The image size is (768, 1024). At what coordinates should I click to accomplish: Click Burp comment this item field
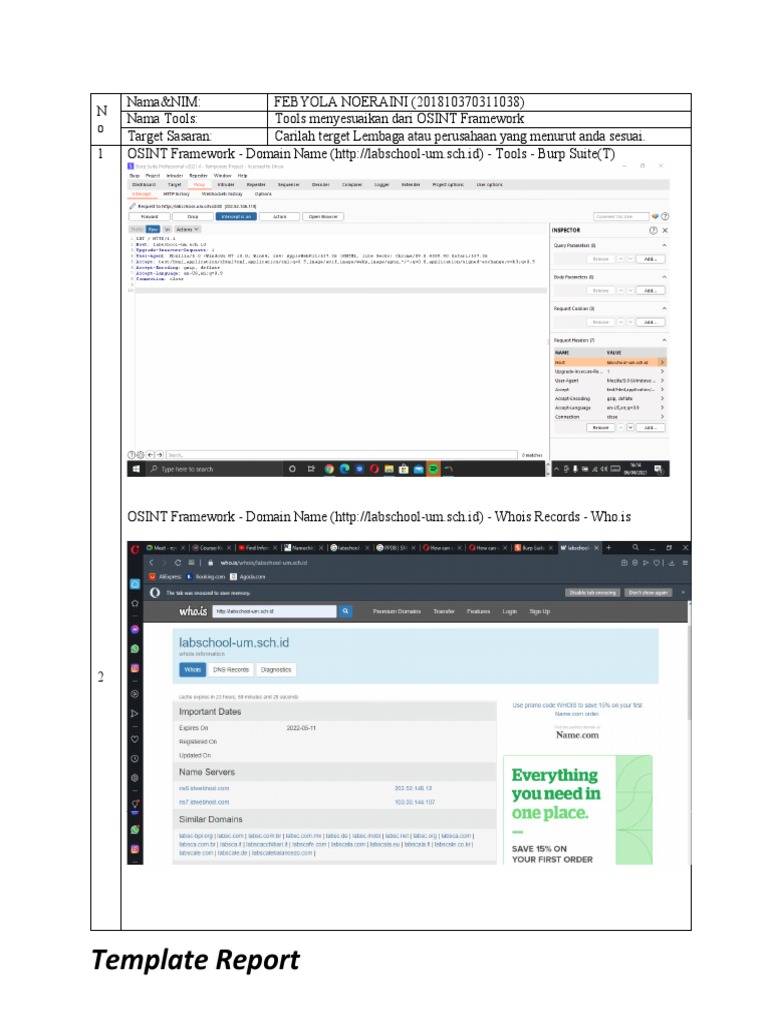pyautogui.click(x=620, y=216)
